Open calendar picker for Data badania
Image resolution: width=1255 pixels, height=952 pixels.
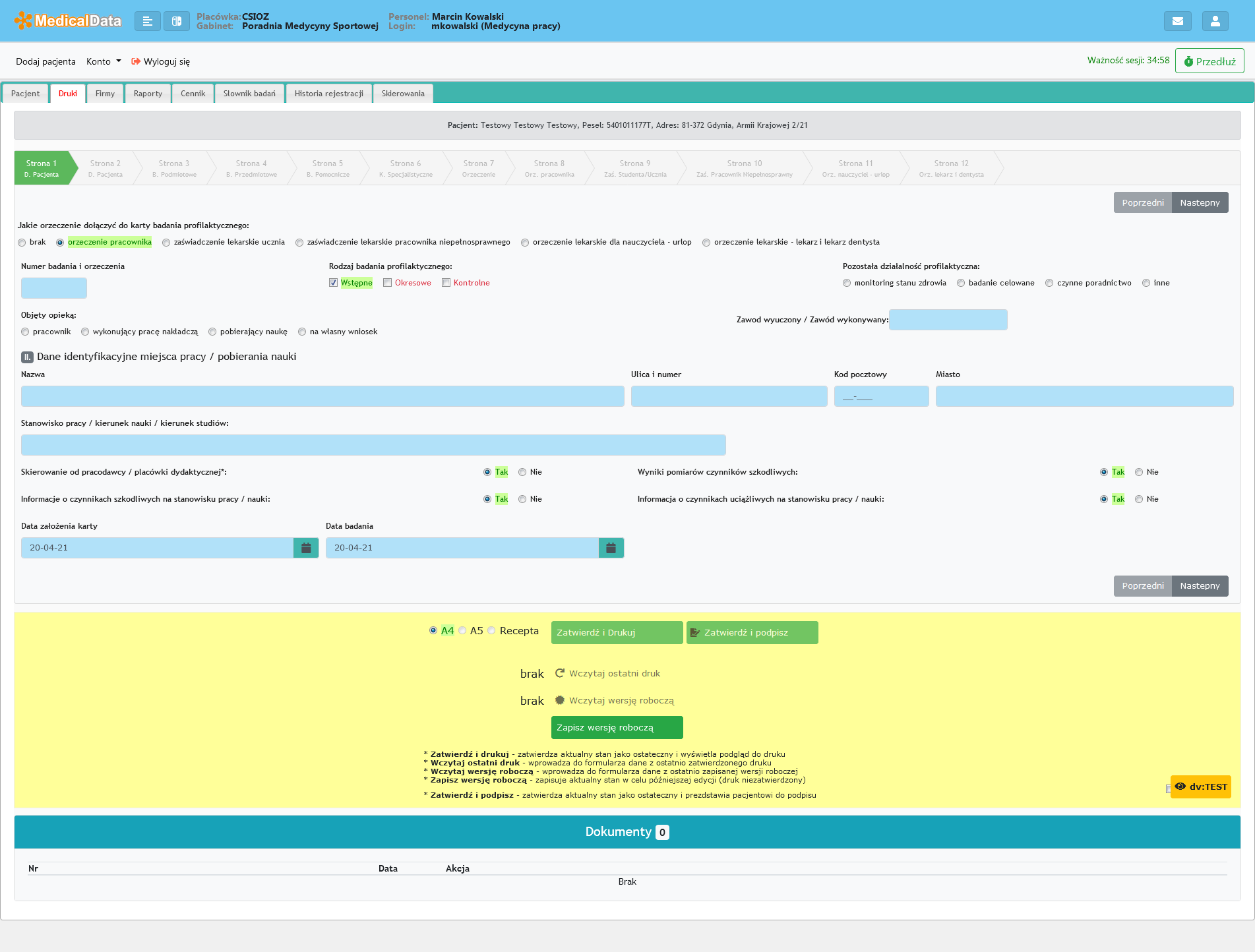pyautogui.click(x=611, y=548)
